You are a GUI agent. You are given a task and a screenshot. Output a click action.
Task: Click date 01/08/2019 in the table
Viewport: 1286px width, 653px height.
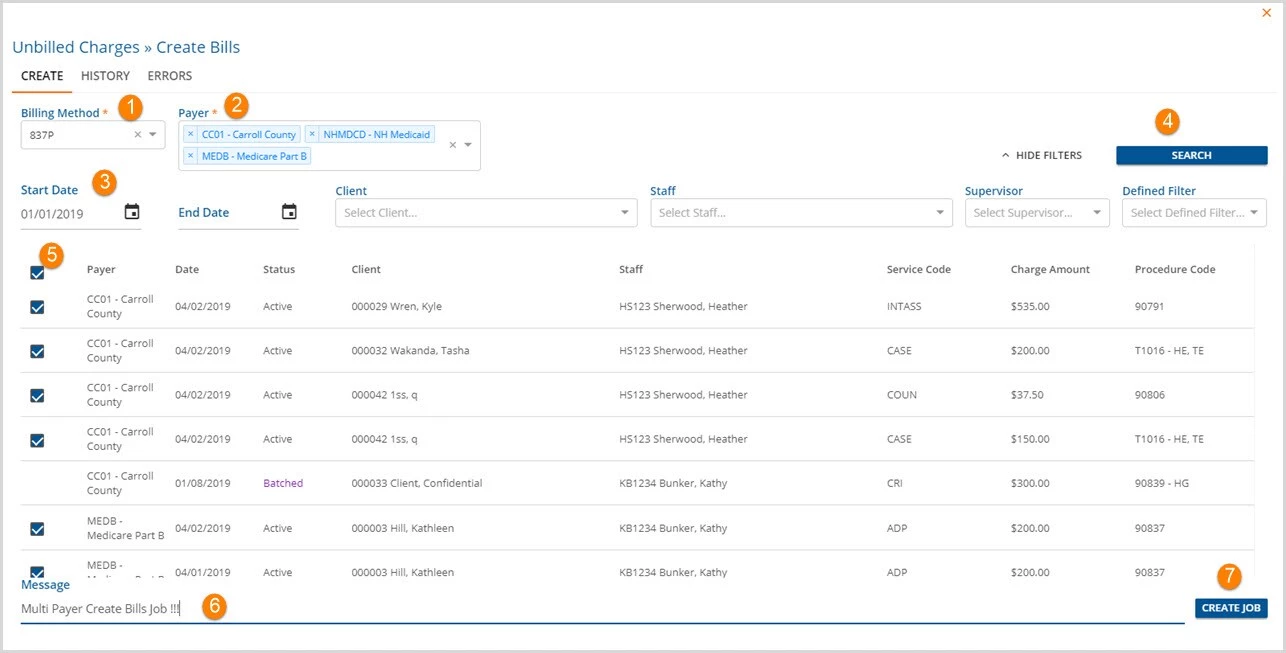(x=203, y=483)
